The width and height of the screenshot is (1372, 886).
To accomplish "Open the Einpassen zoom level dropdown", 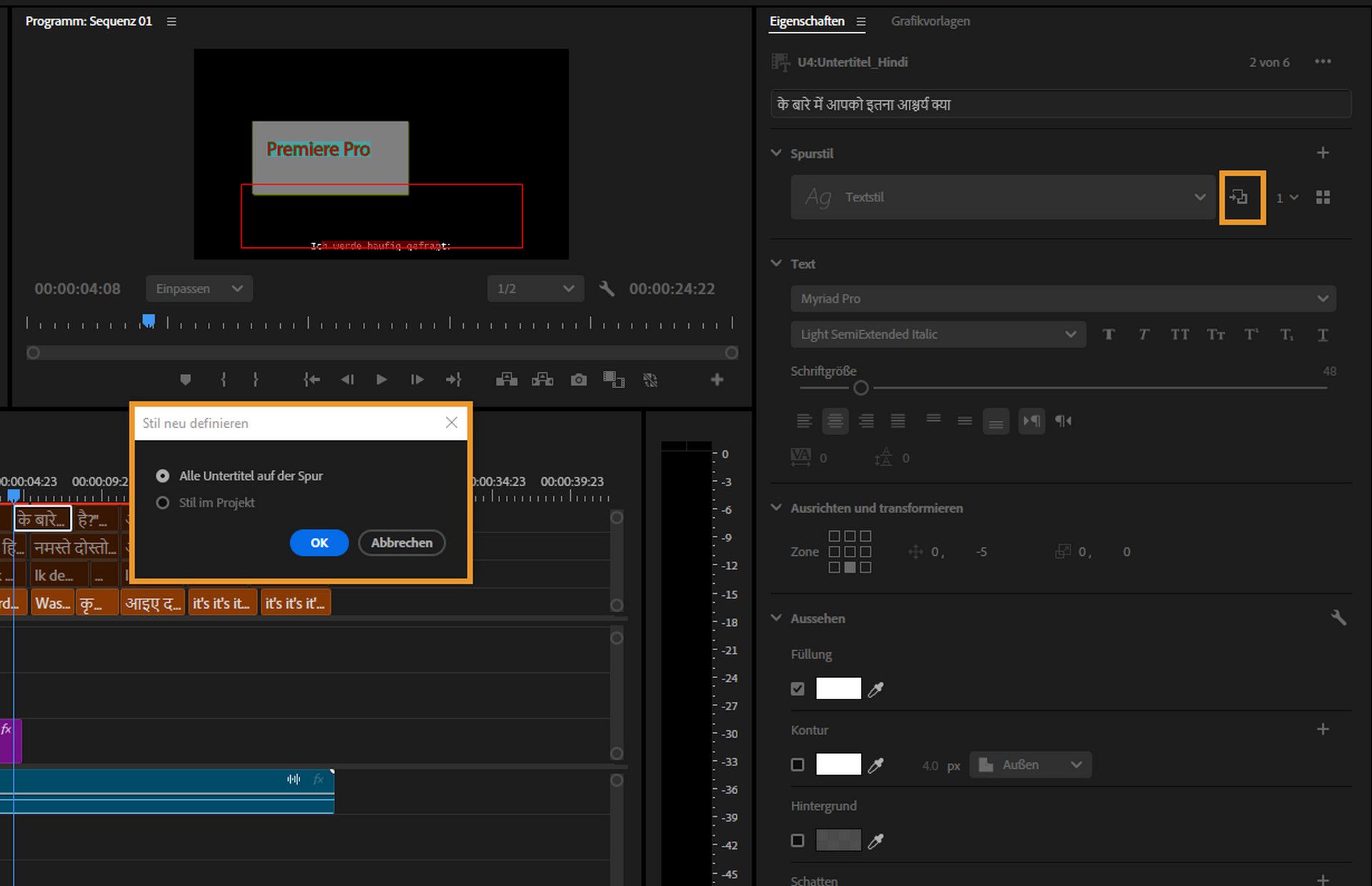I will pyautogui.click(x=199, y=289).
